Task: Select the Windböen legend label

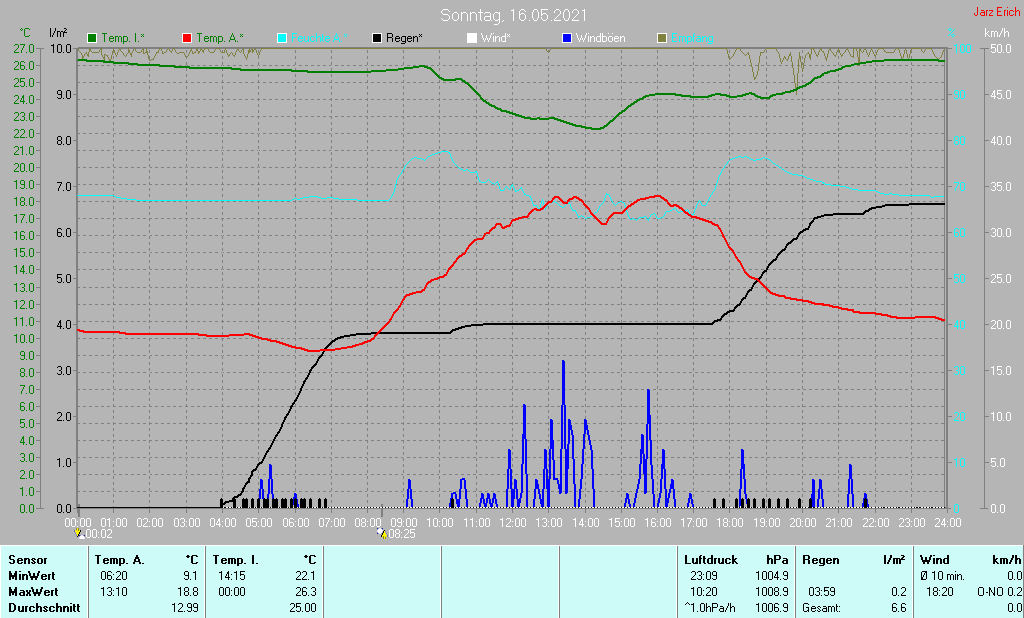Action: [x=601, y=39]
